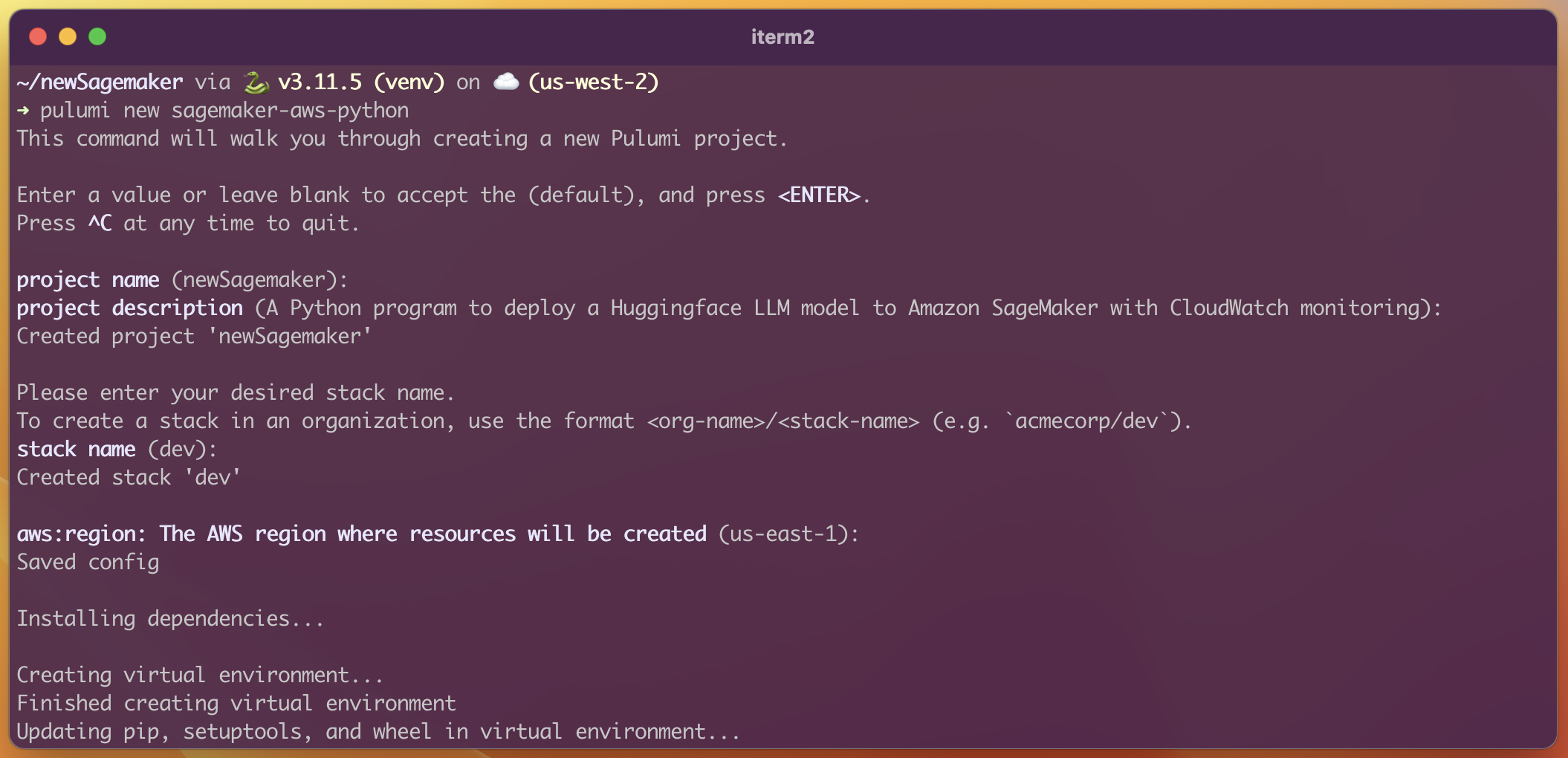The image size is (1568, 758).
Task: Click the Python snake icon in the prompt
Action: click(x=256, y=82)
